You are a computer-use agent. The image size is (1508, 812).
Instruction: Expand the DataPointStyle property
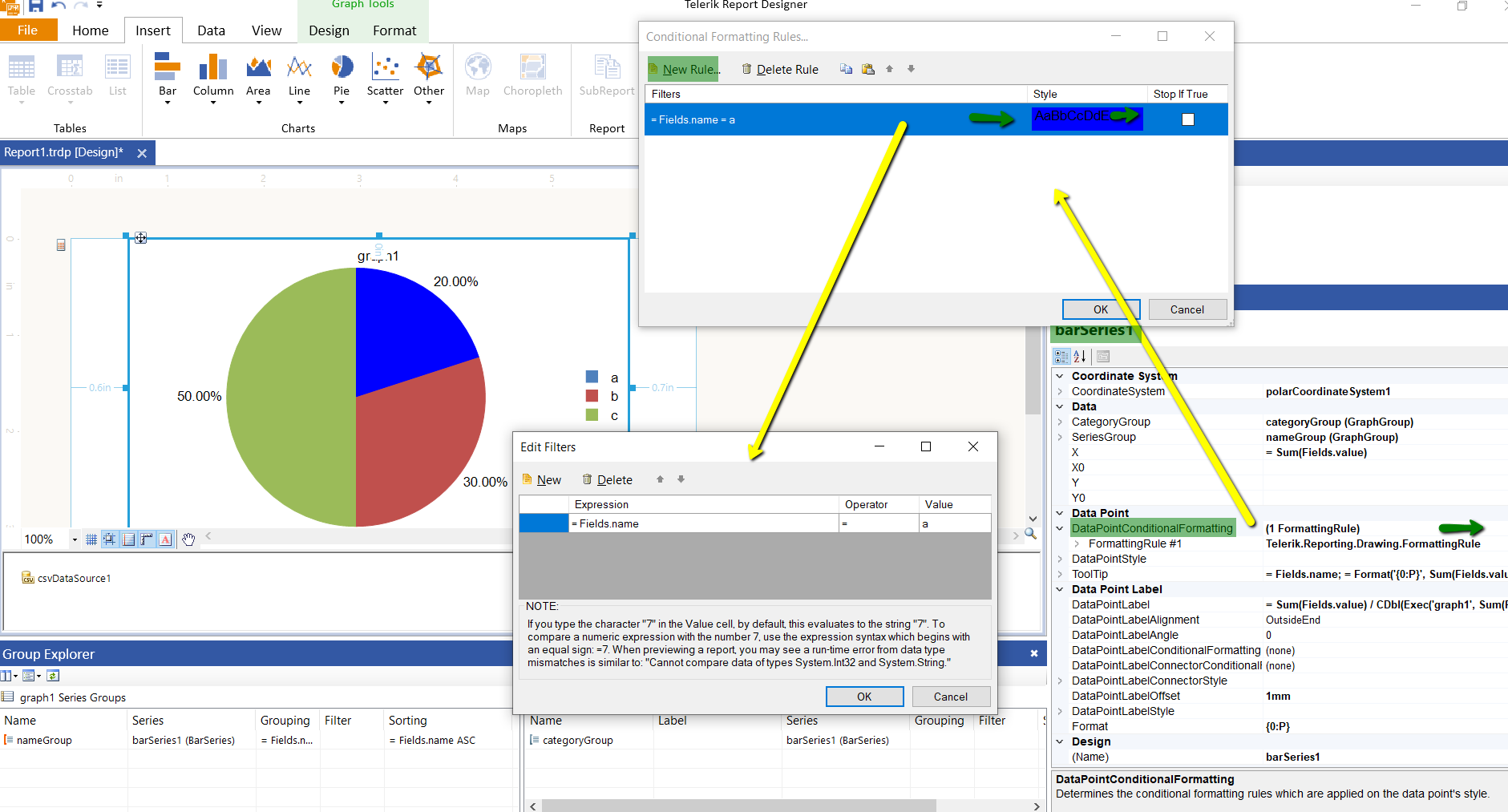tap(1060, 559)
